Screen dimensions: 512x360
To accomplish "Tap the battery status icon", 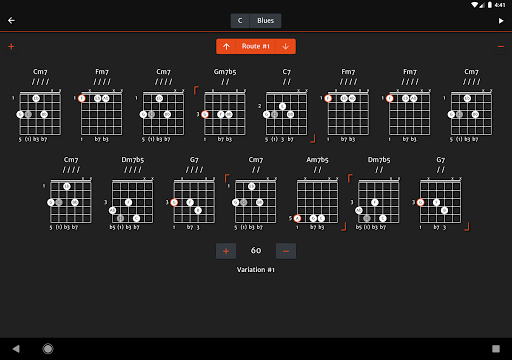I will tap(490, 5).
